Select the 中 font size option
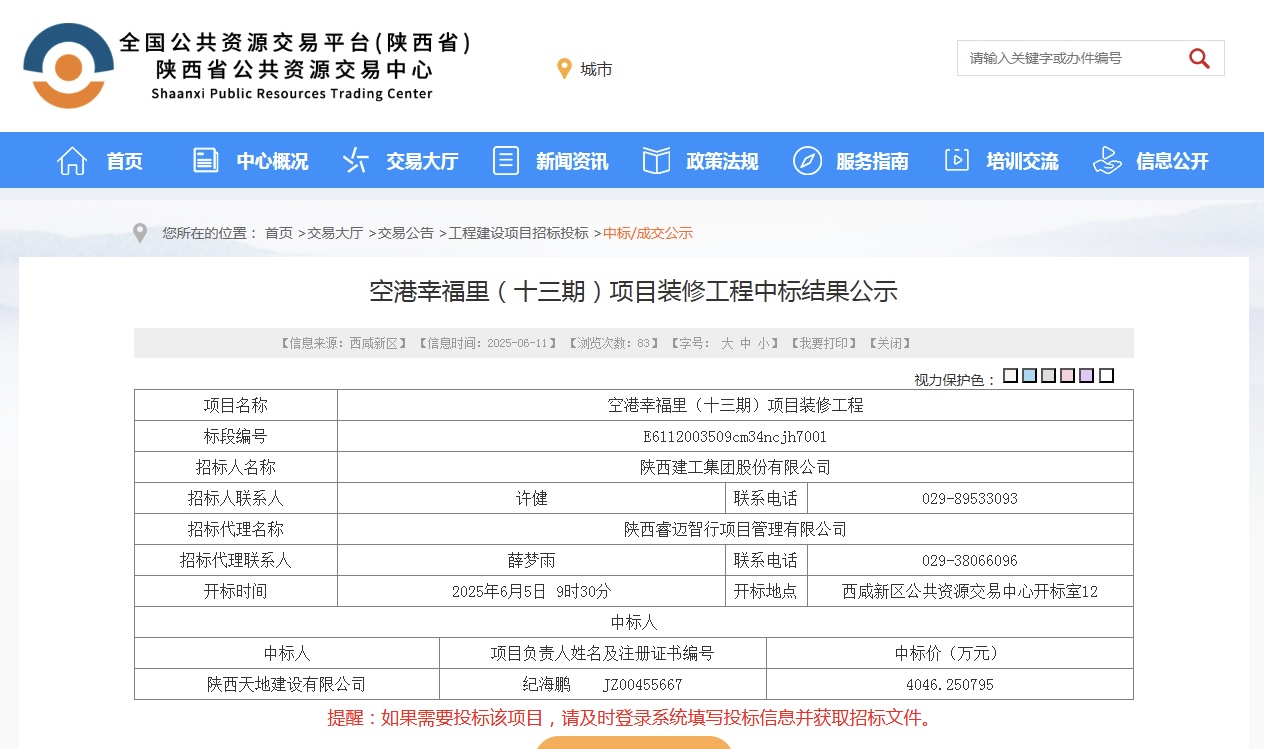The image size is (1264, 749). pyautogui.click(x=744, y=343)
